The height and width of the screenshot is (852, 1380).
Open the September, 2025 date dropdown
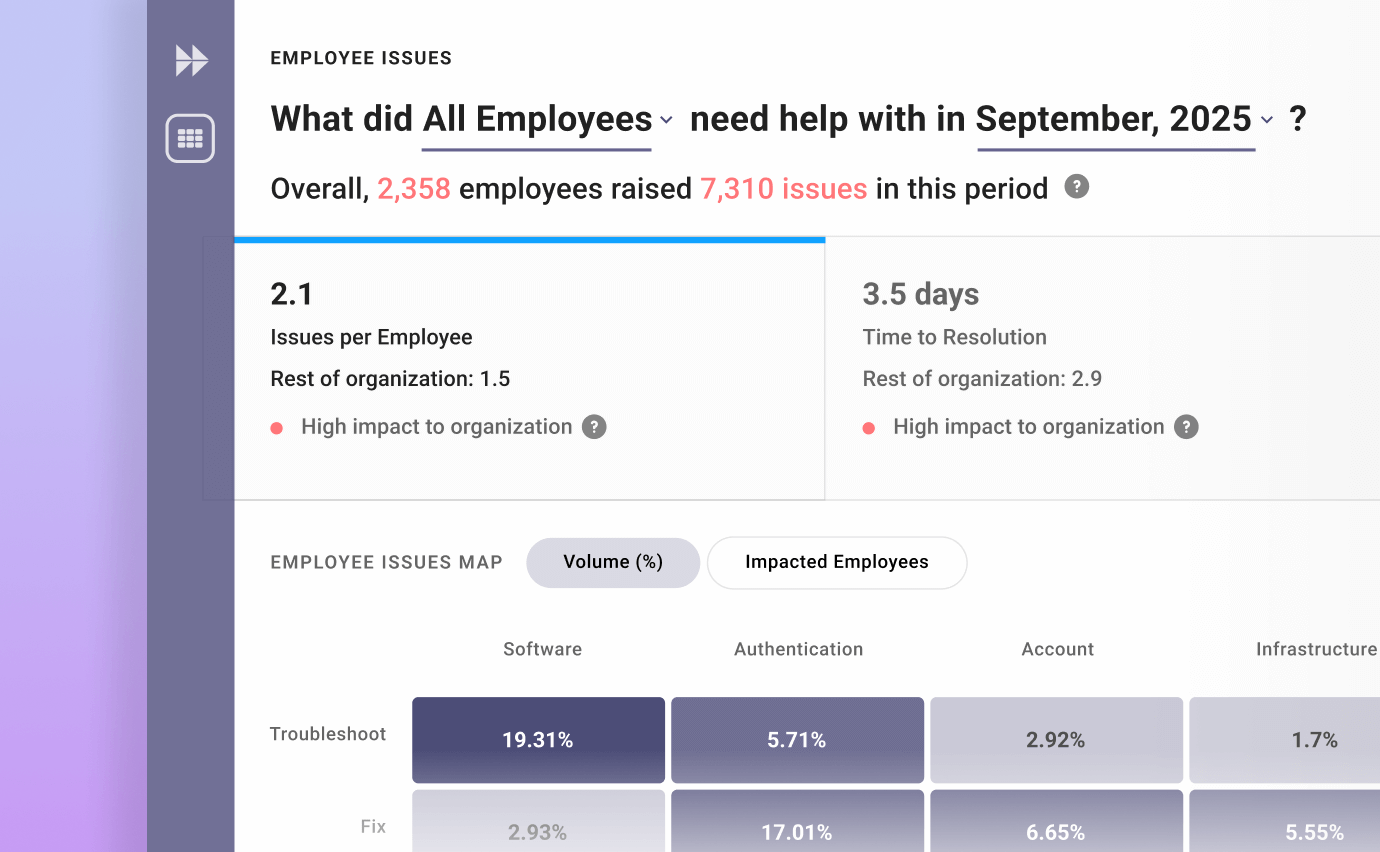pos(1116,119)
